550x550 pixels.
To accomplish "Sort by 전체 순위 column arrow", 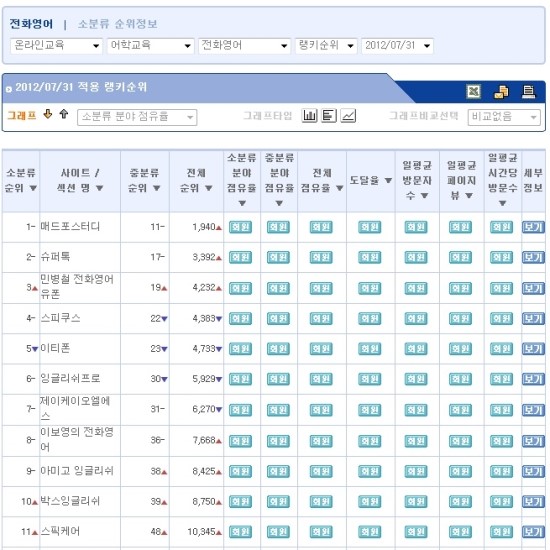I will tap(209, 188).
